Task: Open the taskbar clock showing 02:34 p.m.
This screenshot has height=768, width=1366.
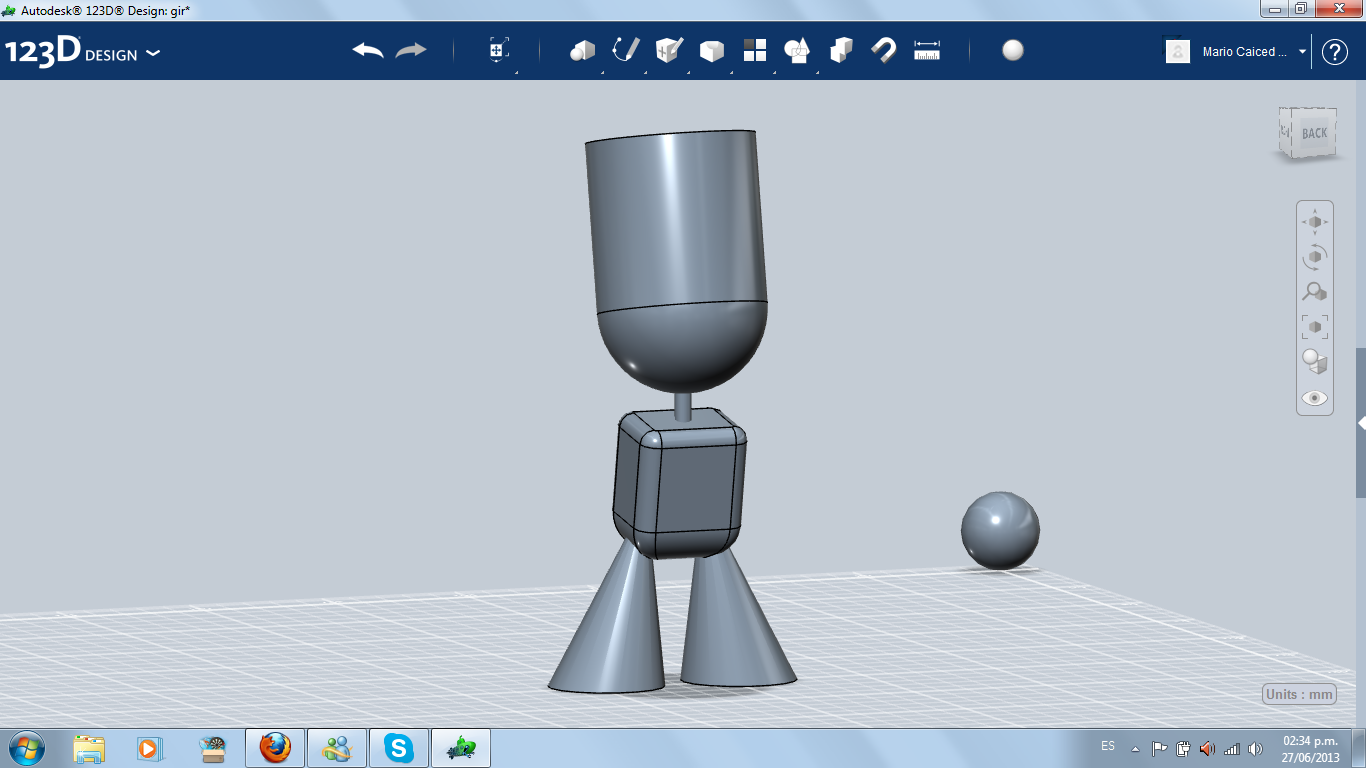Action: point(1310,748)
